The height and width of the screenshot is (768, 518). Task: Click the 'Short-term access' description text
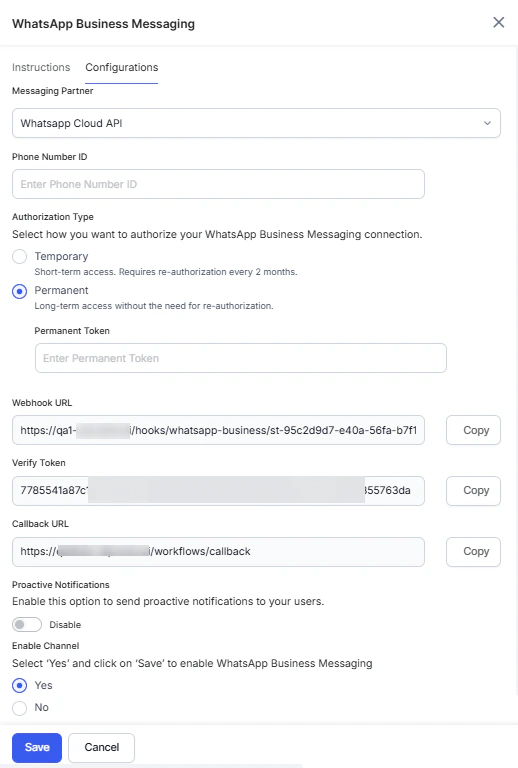(x=165, y=272)
